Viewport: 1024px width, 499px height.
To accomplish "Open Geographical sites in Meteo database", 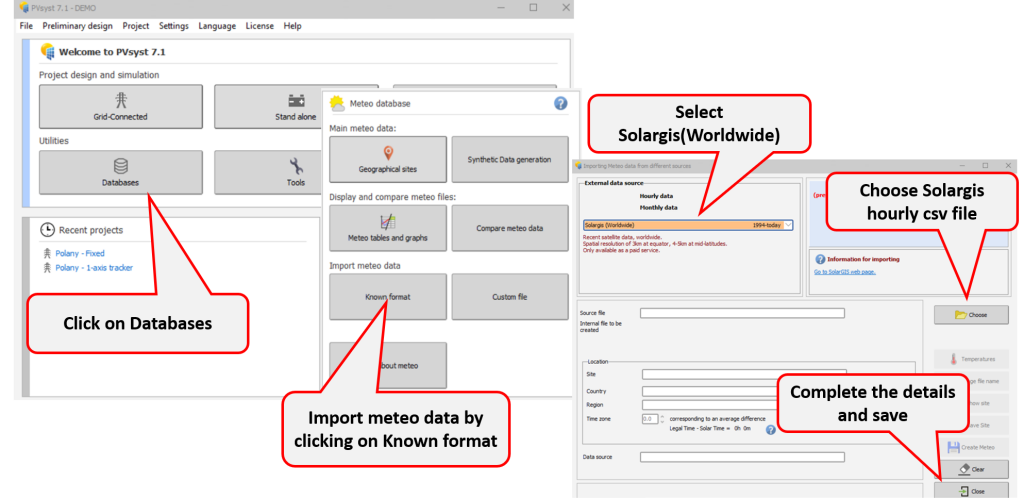I will (388, 160).
